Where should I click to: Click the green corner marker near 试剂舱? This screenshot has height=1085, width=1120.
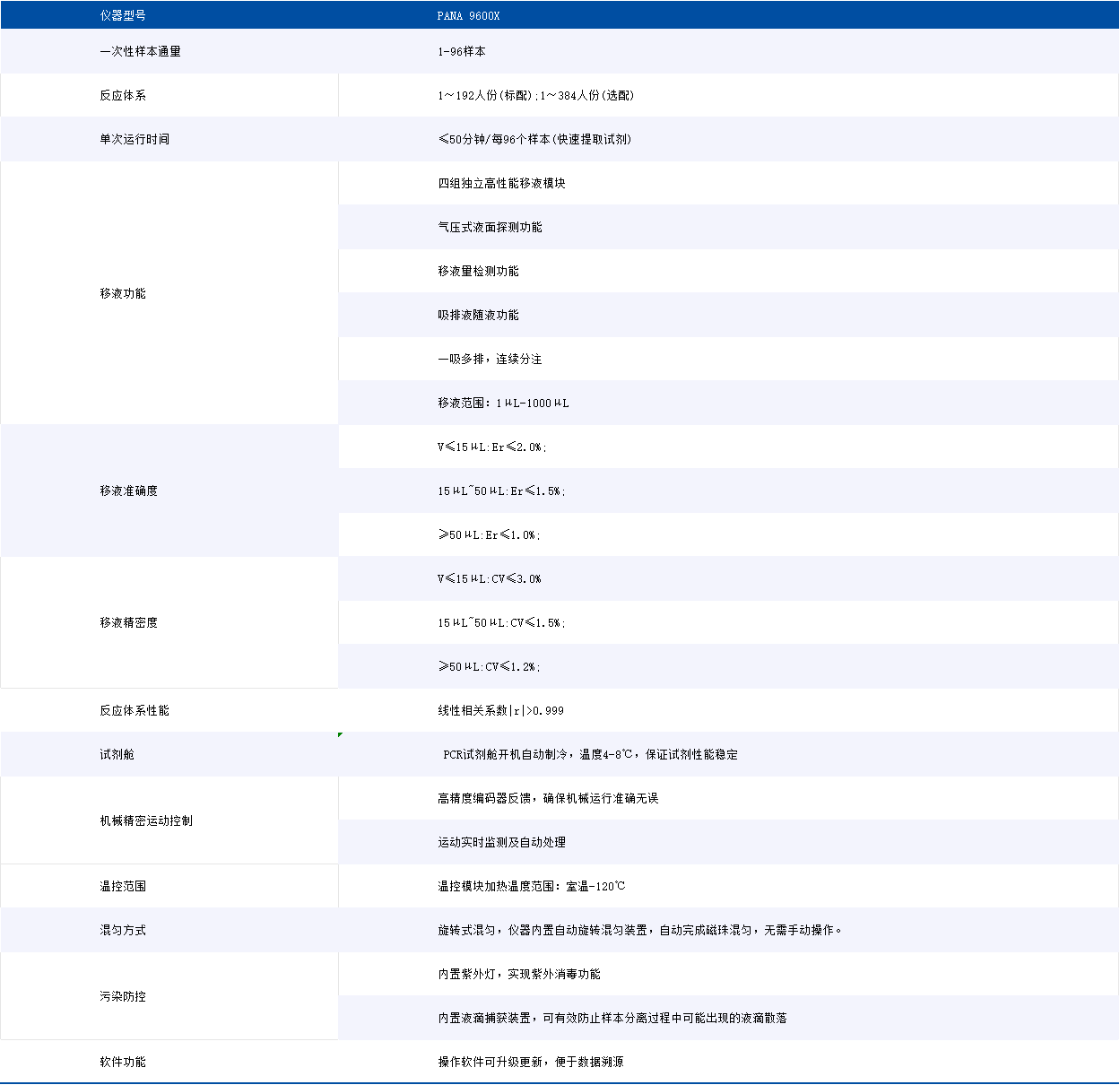340,733
